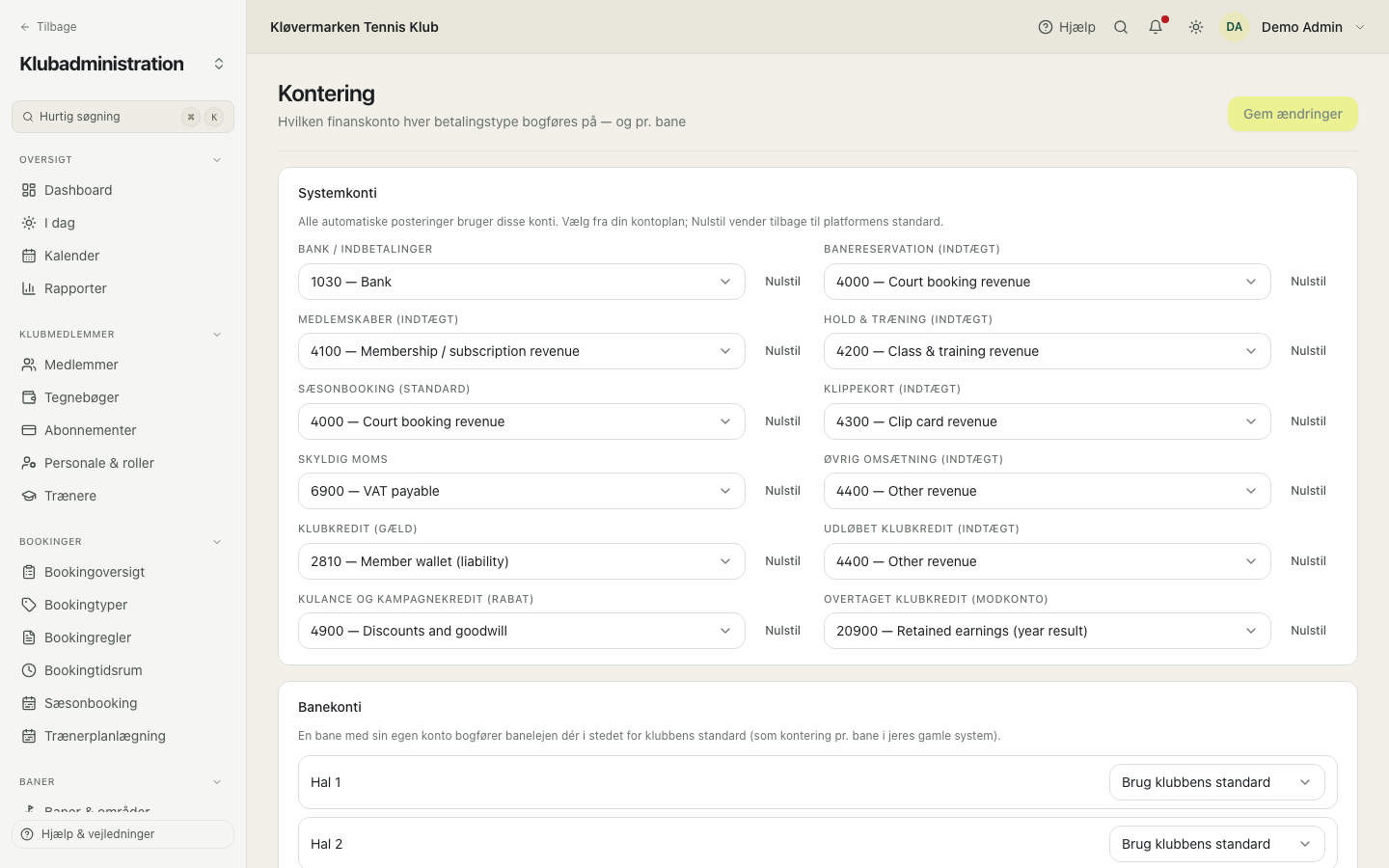Click the Dashboard grid icon
This screenshot has height=868, width=1389.
[29, 190]
